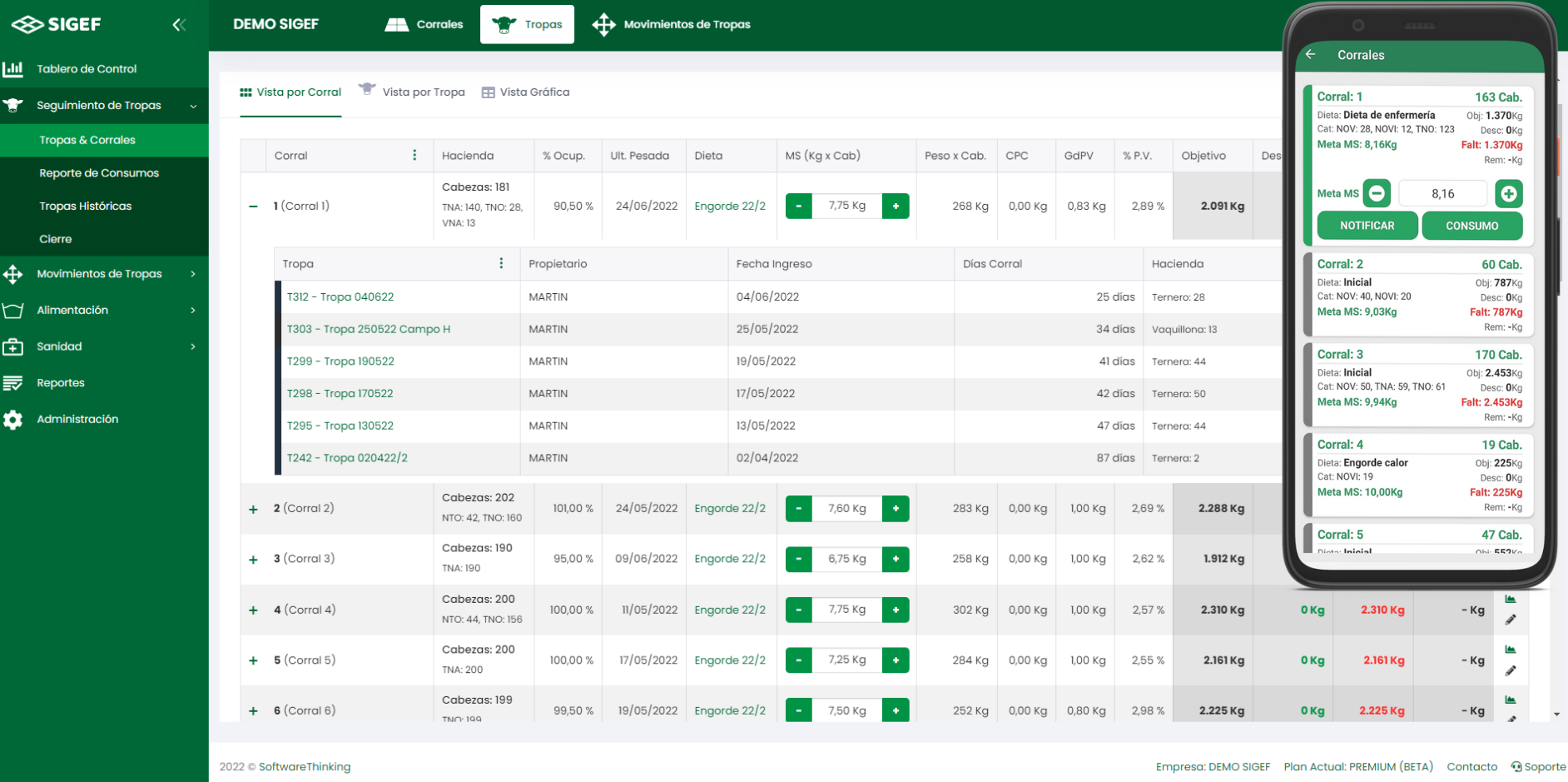Decrease MS for Corral 2 with minus button
The image size is (1568, 782).
tap(799, 508)
